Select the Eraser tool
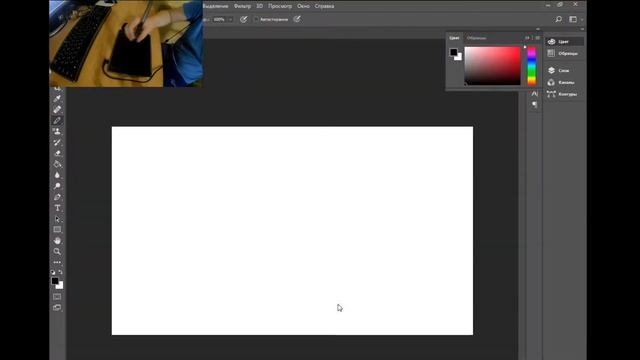The width and height of the screenshot is (640, 360). pyautogui.click(x=57, y=153)
